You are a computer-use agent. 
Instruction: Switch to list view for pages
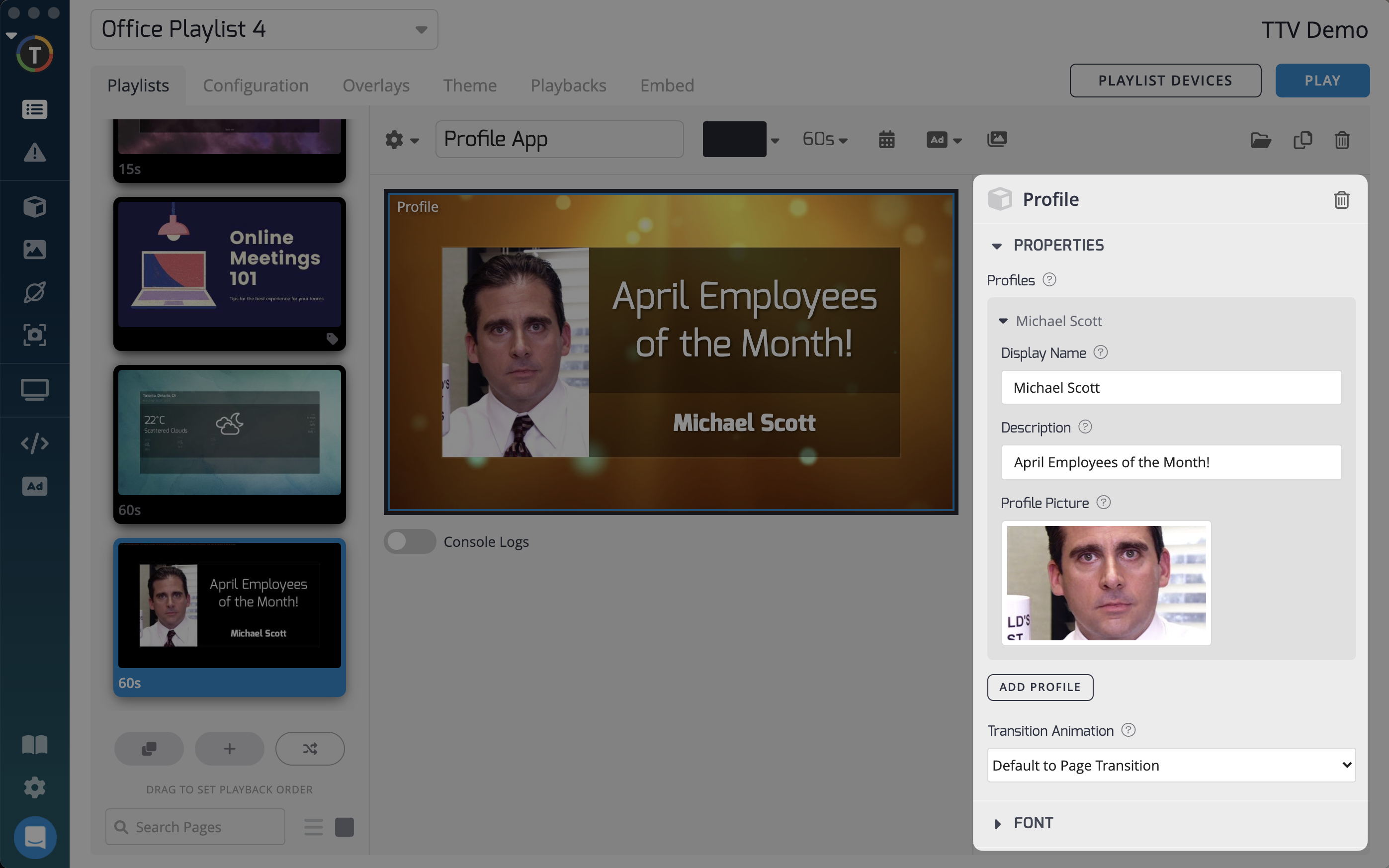click(x=313, y=827)
